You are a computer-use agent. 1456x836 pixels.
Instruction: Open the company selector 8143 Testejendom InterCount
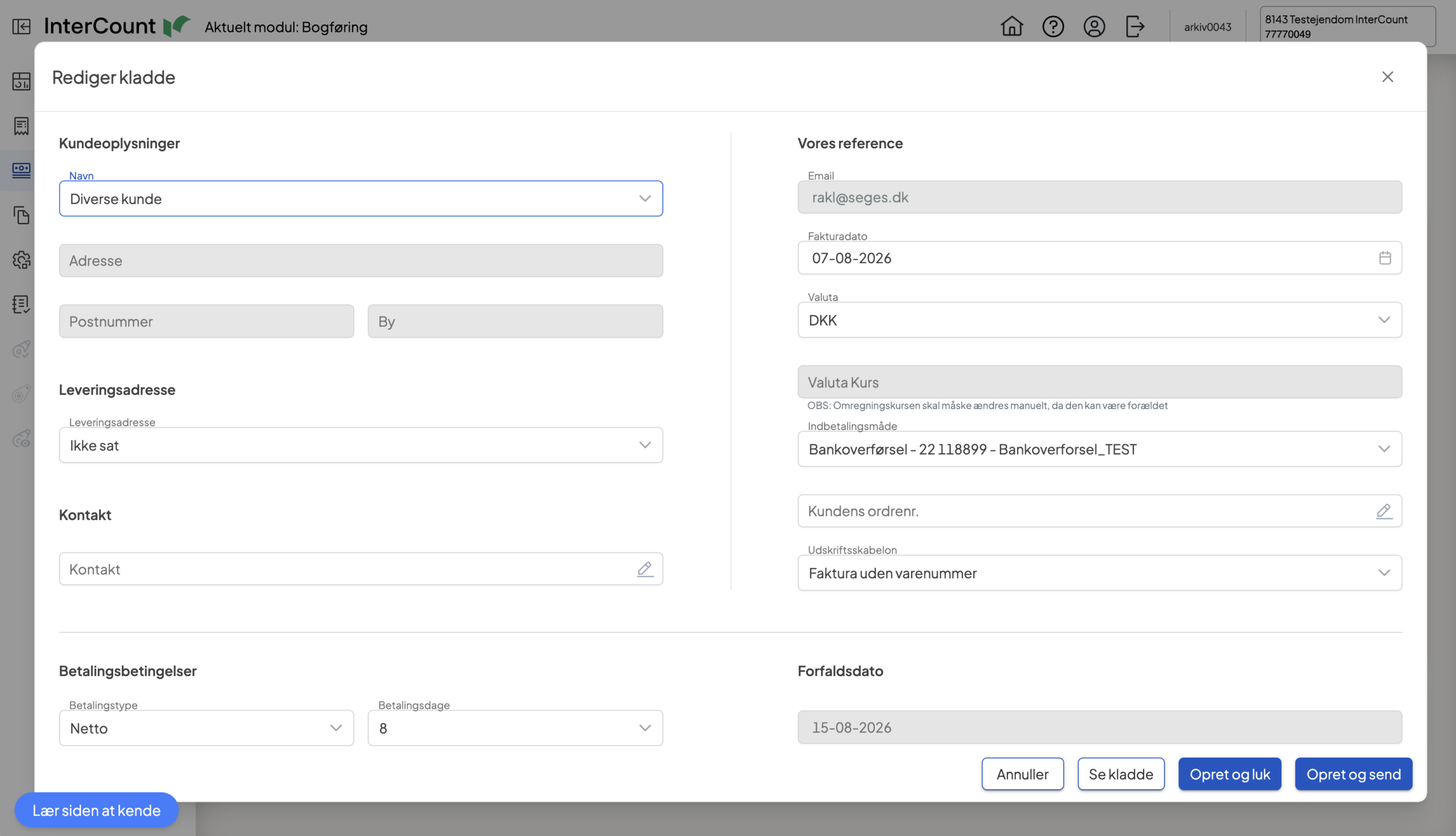click(1347, 26)
